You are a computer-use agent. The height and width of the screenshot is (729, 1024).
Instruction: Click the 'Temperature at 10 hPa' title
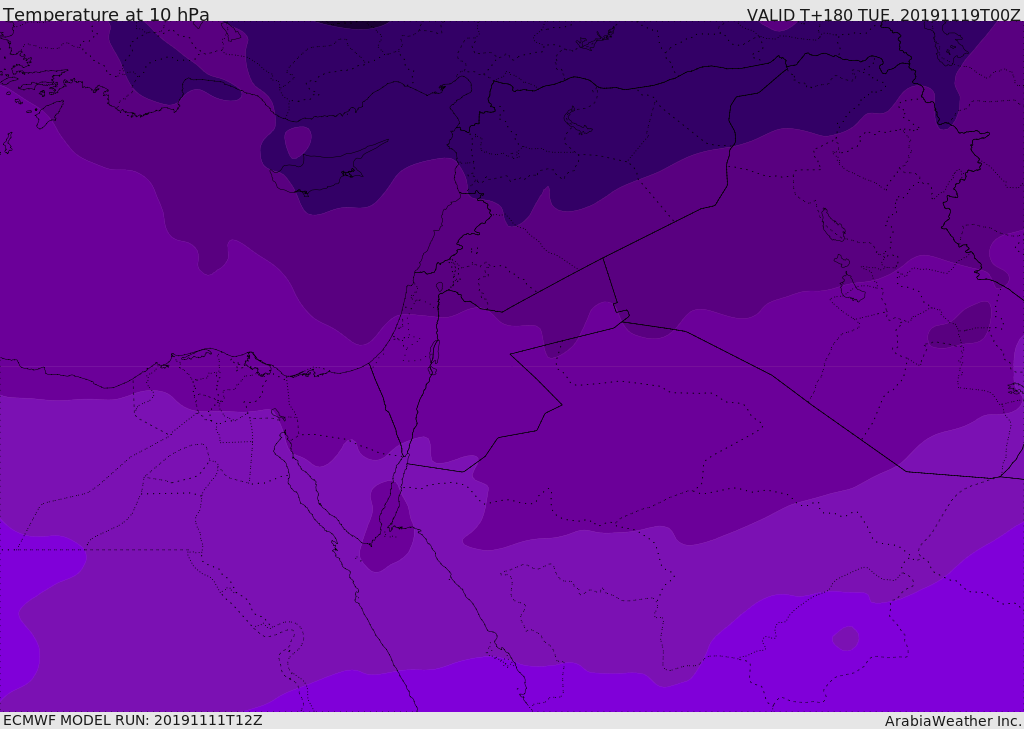(x=106, y=14)
